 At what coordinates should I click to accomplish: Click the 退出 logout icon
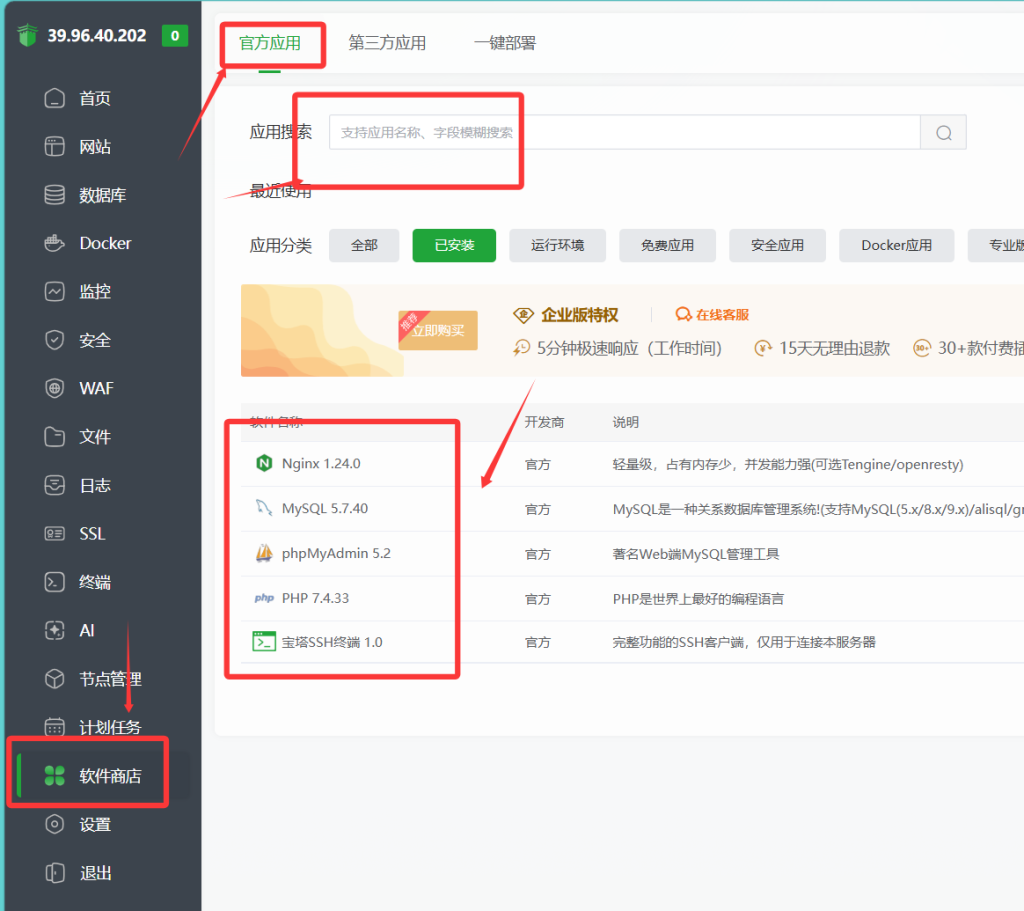pyautogui.click(x=55, y=873)
